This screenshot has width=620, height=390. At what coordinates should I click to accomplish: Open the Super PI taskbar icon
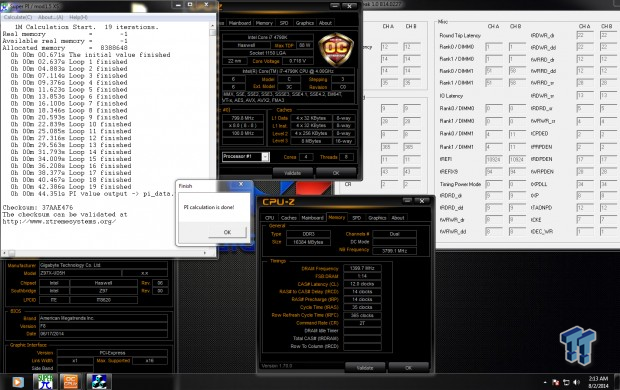tap(45, 382)
